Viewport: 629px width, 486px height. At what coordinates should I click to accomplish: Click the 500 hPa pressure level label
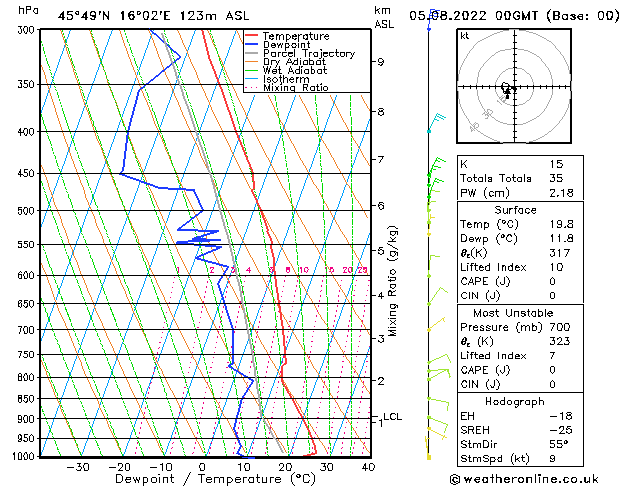coord(27,211)
